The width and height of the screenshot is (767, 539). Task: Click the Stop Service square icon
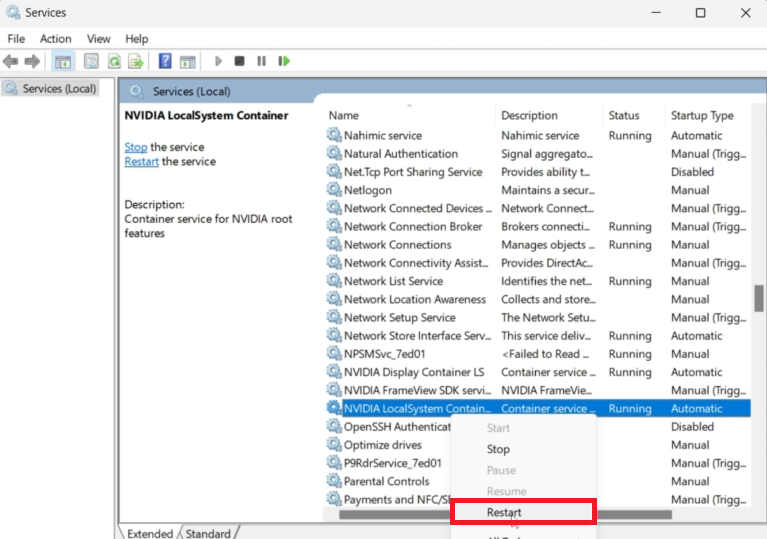tap(240, 61)
